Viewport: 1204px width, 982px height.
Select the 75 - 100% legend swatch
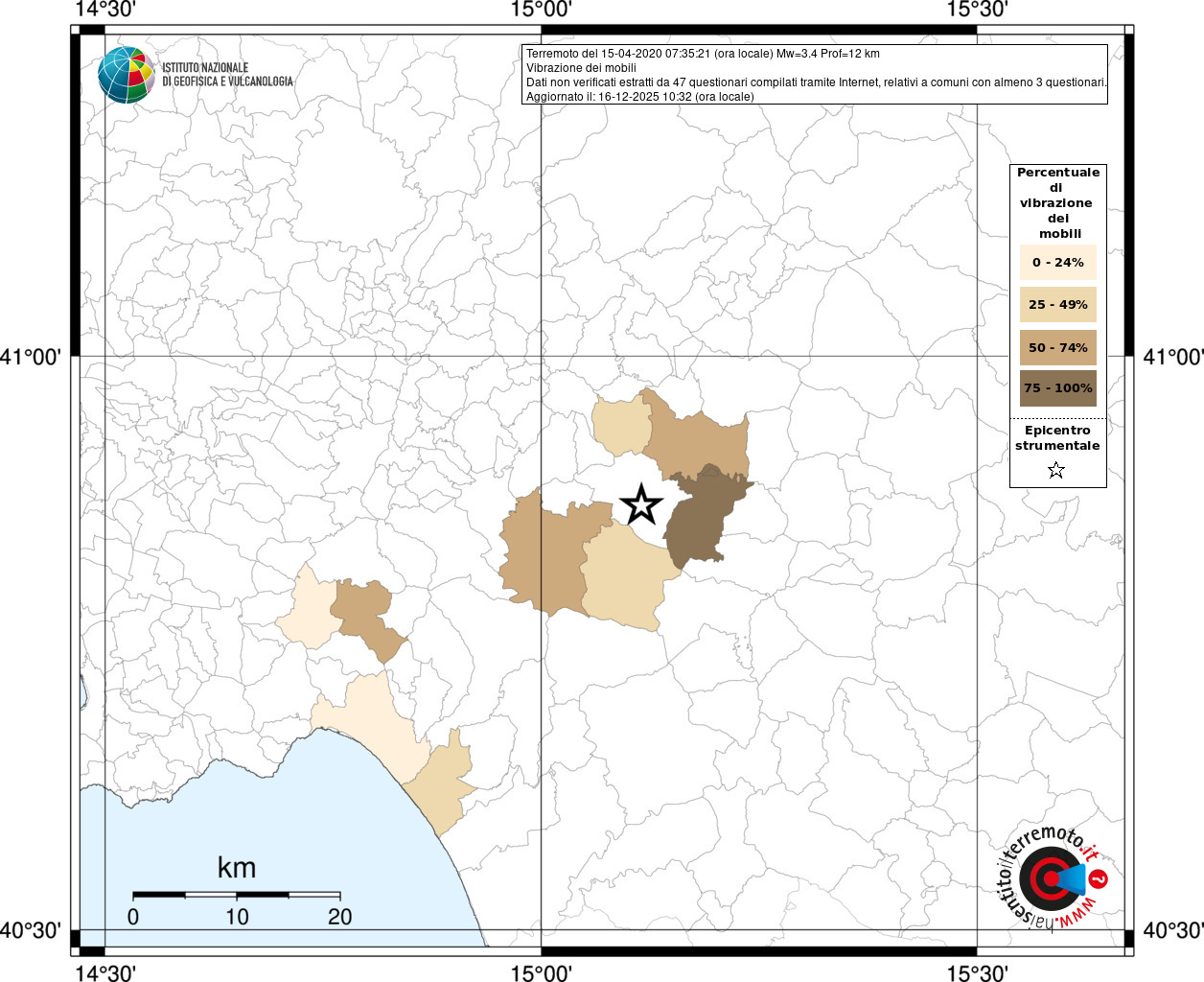pyautogui.click(x=1057, y=388)
